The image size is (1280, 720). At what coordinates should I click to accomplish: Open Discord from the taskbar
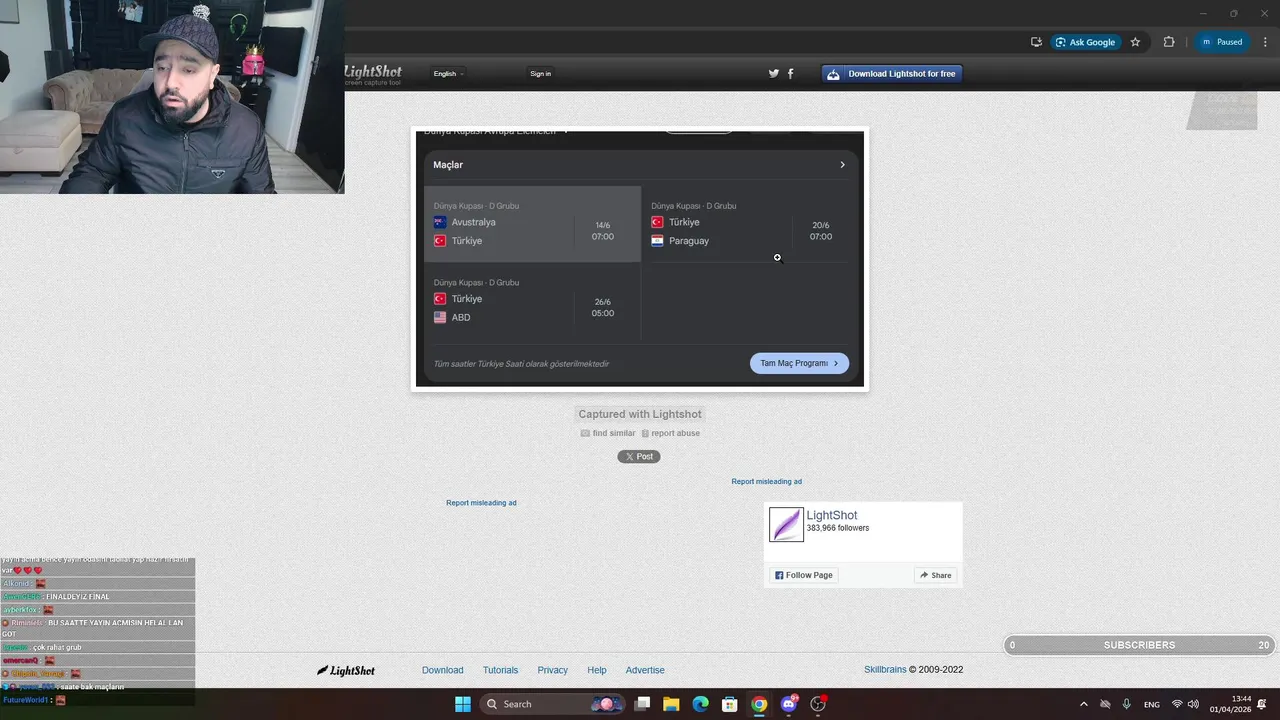click(788, 704)
